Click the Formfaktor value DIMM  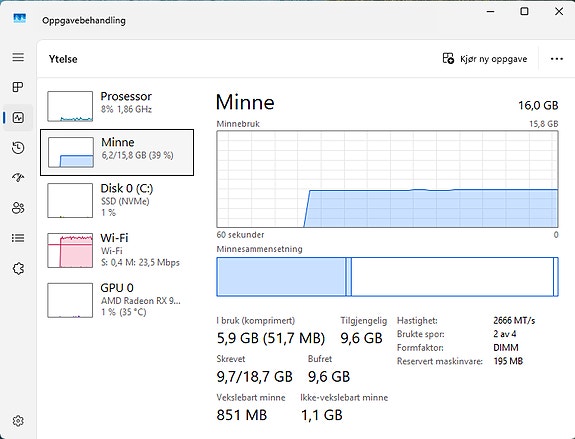pos(506,348)
